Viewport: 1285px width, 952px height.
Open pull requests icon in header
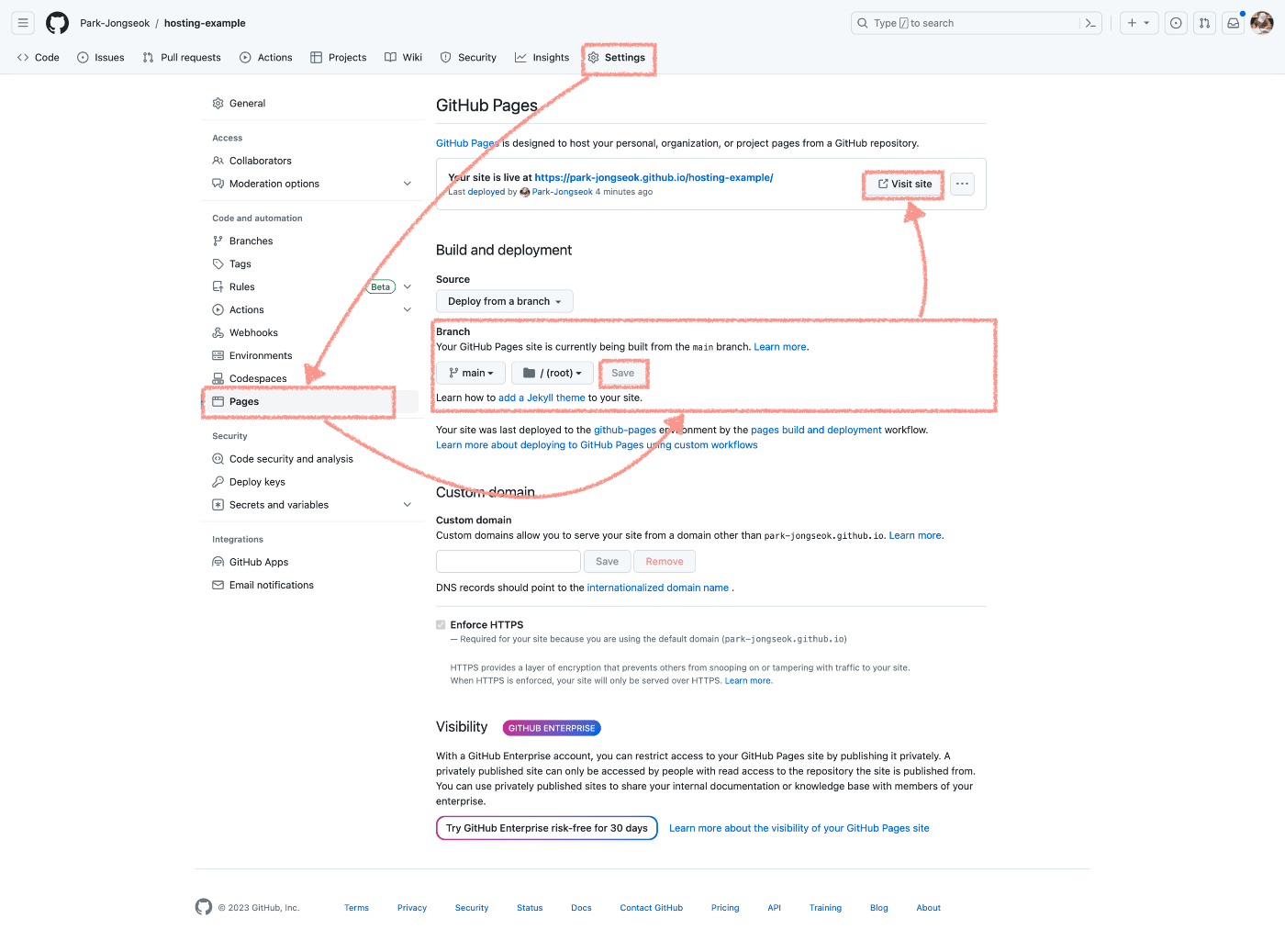1204,23
